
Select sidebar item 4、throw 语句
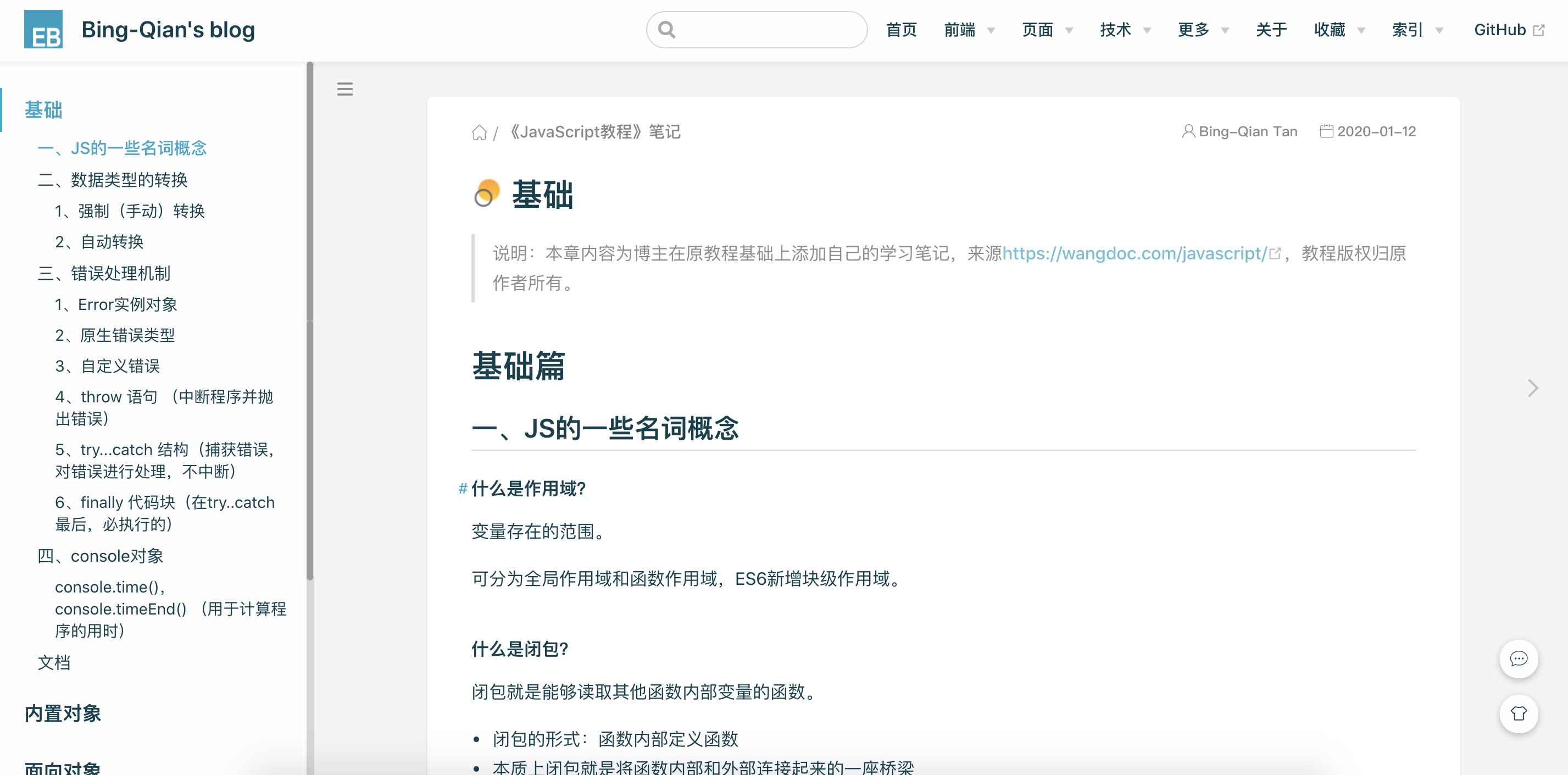click(164, 407)
